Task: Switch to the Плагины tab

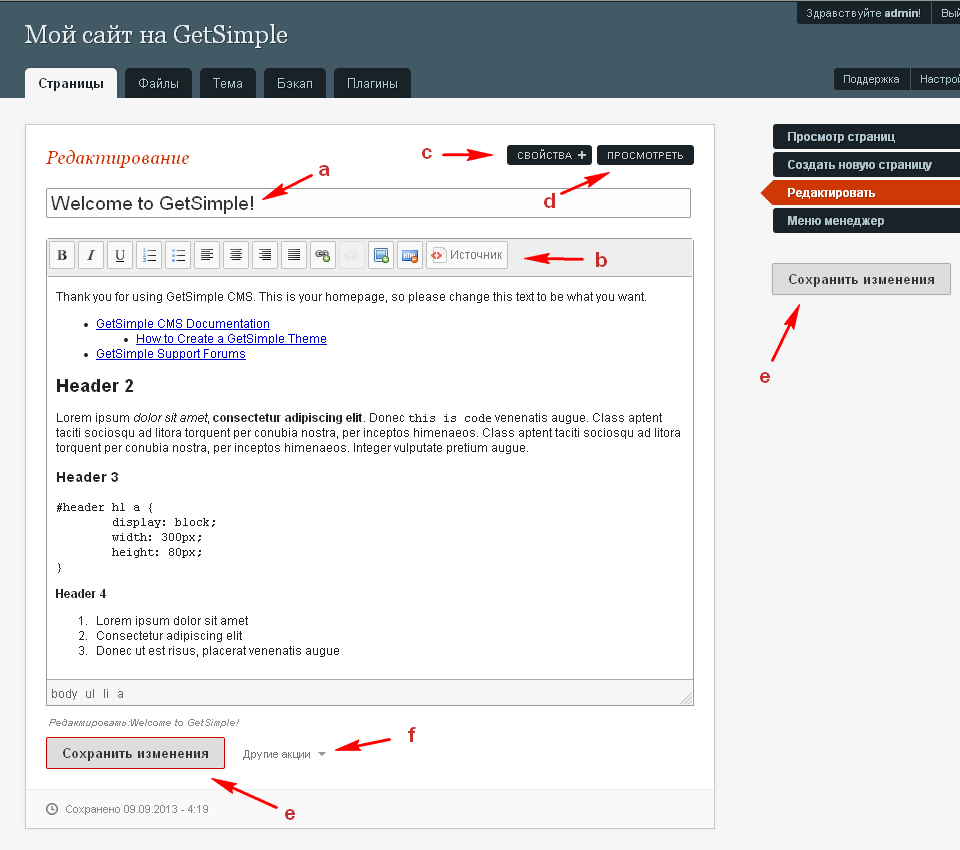Action: (372, 83)
